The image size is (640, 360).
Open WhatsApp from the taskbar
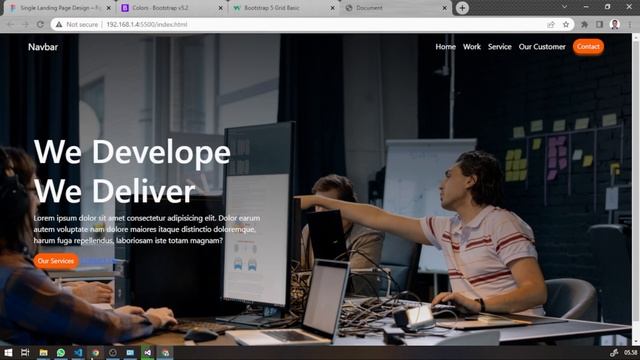click(x=61, y=353)
